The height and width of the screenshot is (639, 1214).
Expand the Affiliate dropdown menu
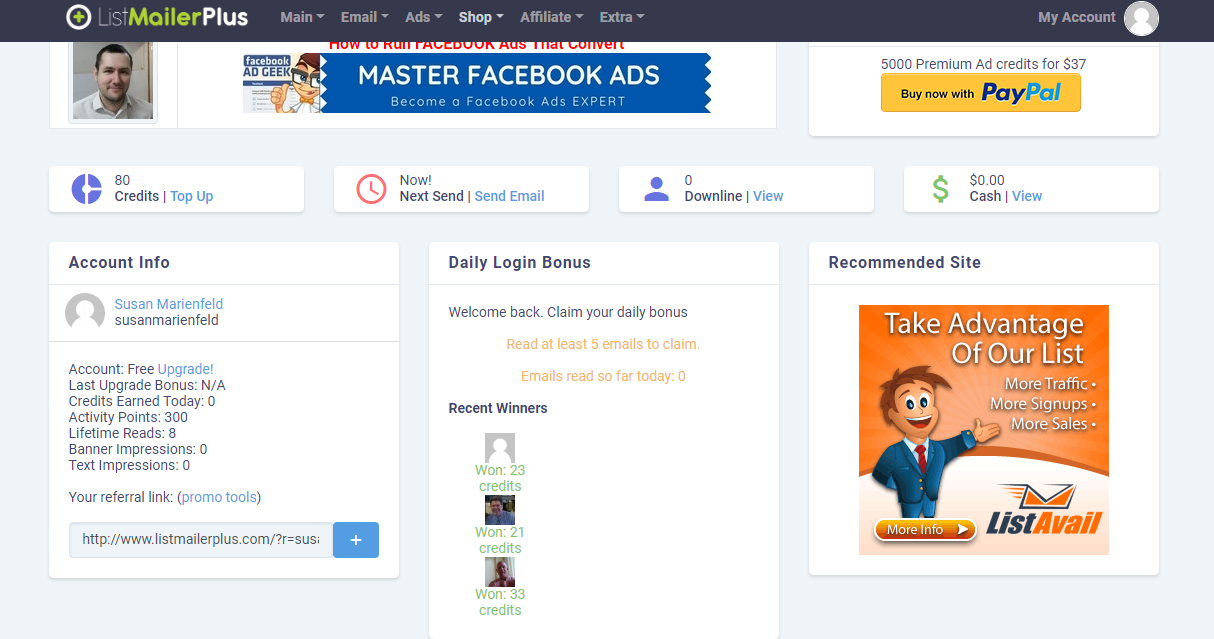[552, 17]
